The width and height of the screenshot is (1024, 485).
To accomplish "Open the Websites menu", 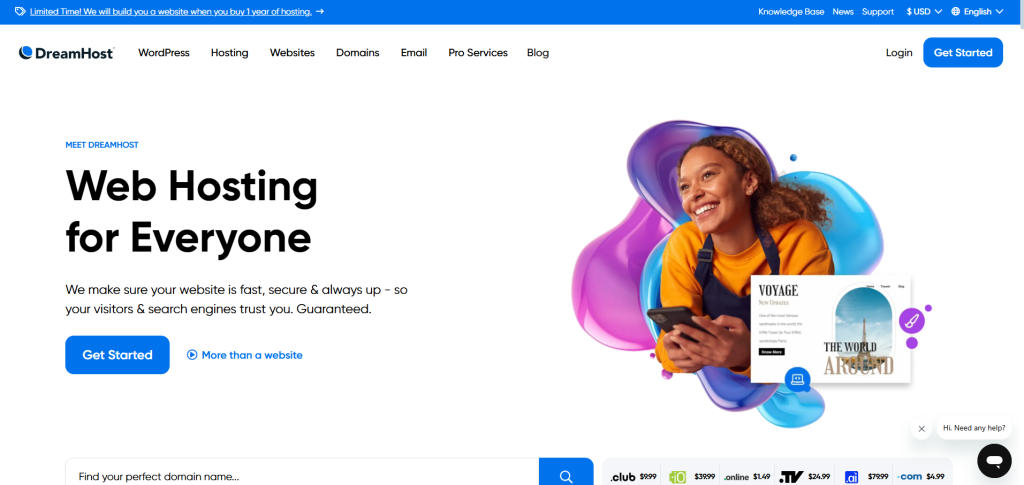I will tap(292, 53).
